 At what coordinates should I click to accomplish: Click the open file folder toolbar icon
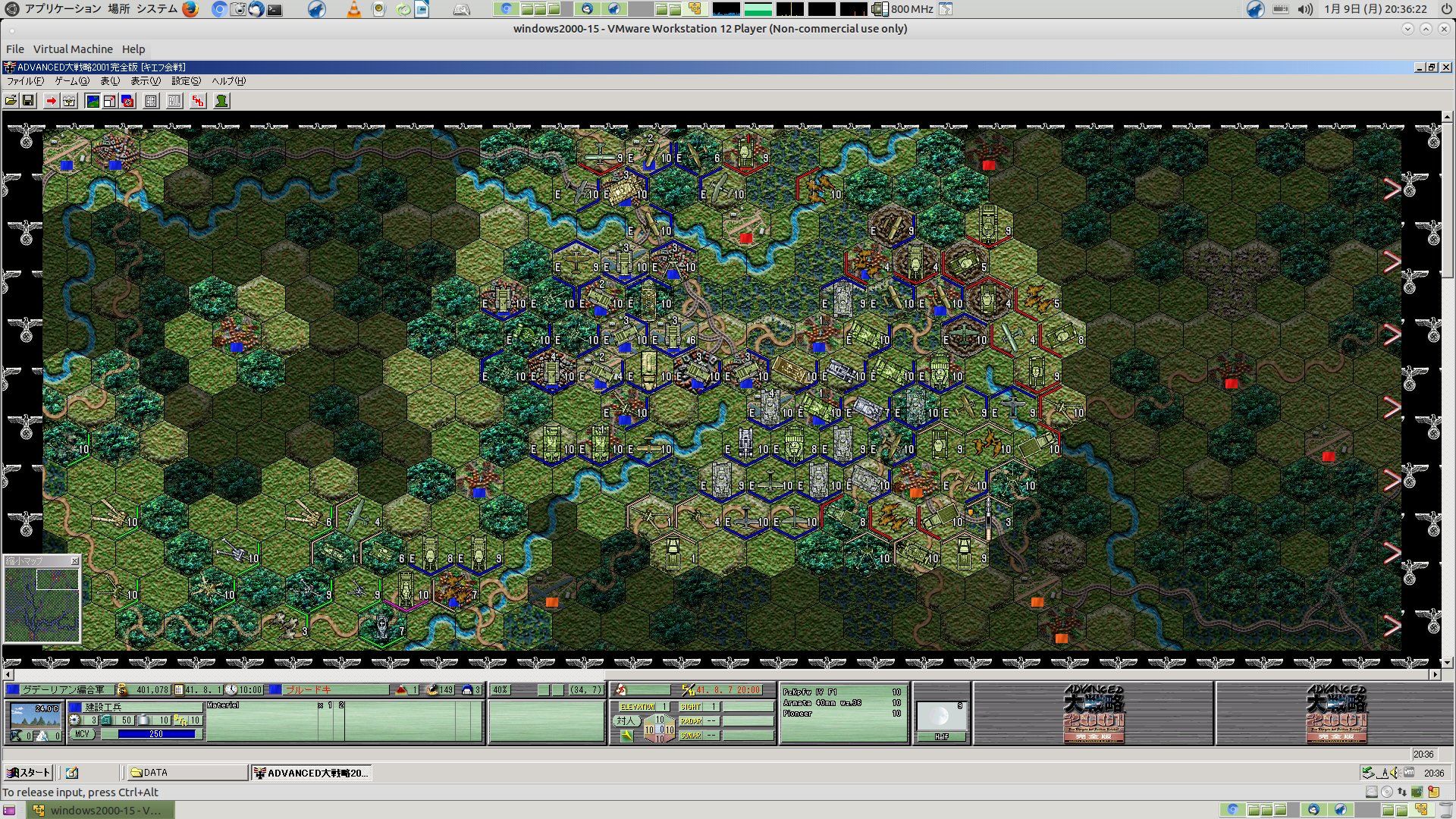tap(11, 101)
